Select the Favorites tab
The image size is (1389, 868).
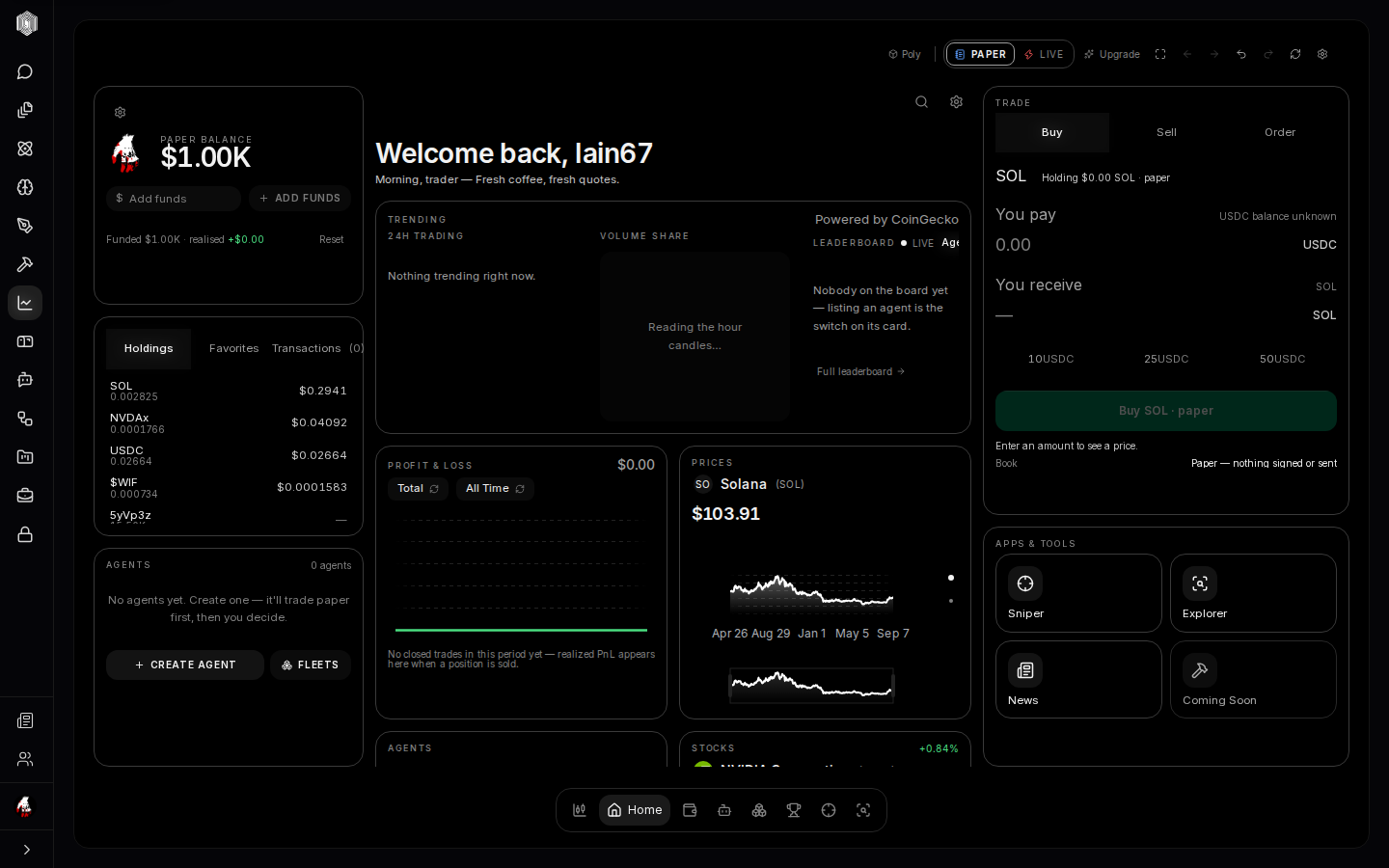point(234,349)
